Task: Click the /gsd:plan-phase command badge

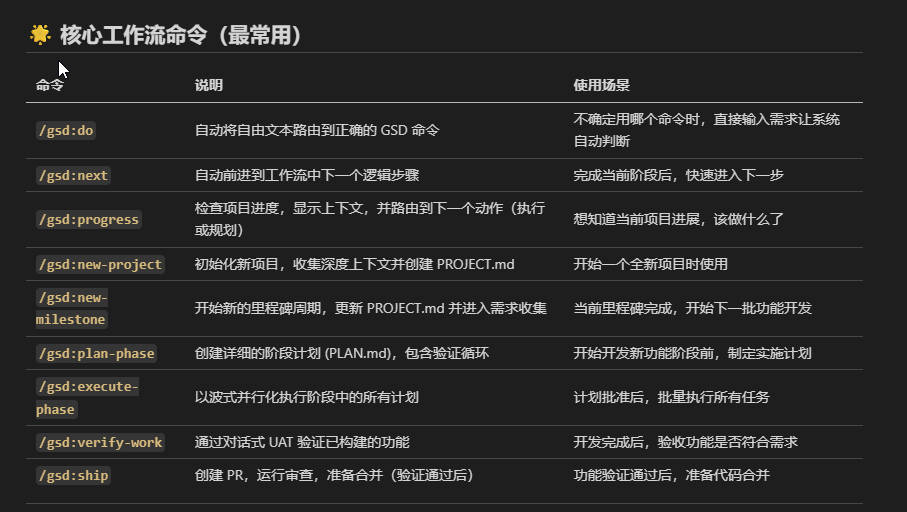Action: [96, 354]
